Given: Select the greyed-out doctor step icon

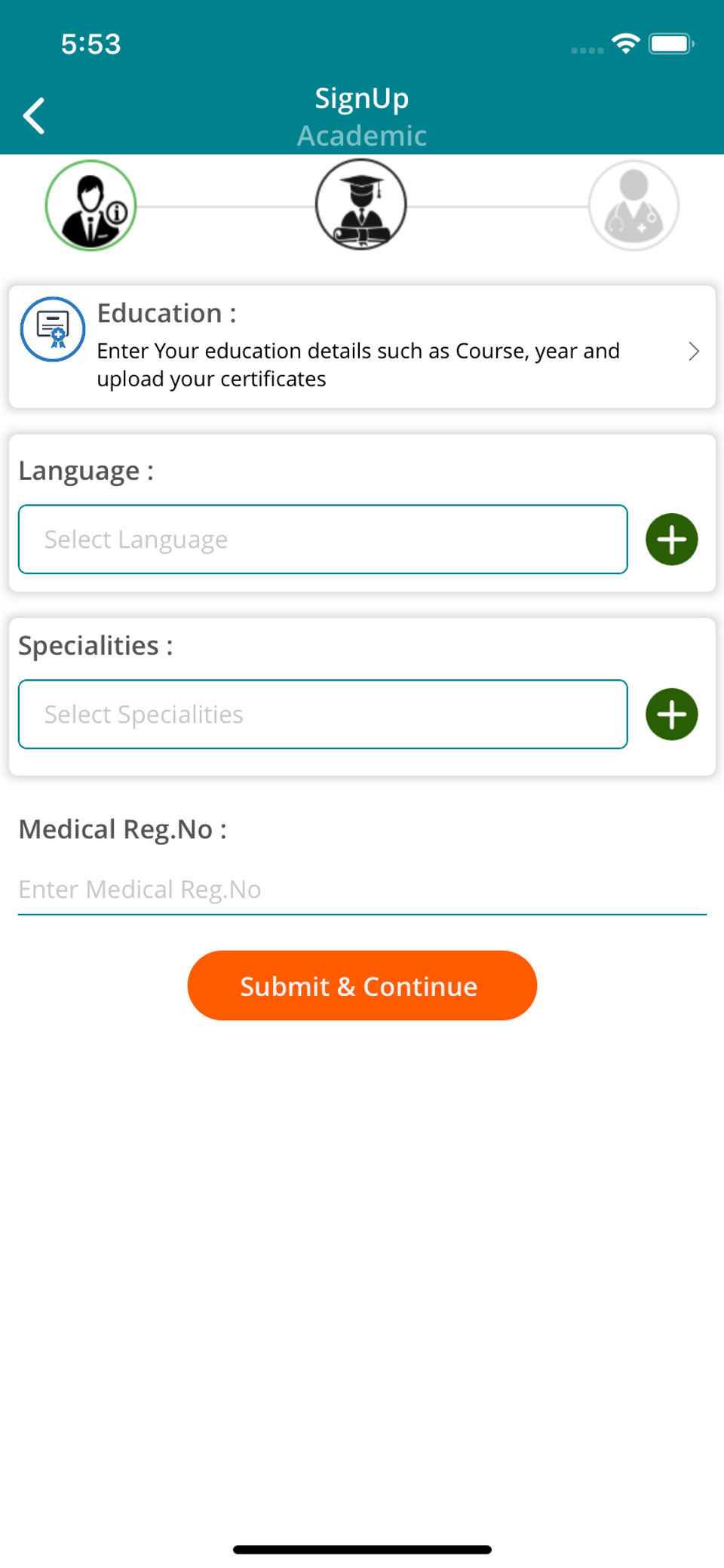Looking at the screenshot, I should pyautogui.click(x=633, y=205).
